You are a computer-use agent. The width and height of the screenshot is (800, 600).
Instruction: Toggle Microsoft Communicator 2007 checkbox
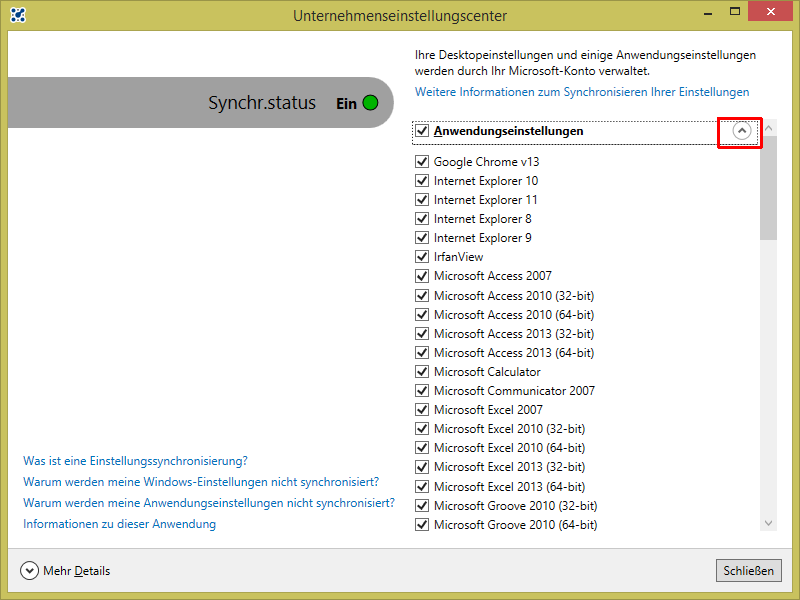click(x=422, y=391)
